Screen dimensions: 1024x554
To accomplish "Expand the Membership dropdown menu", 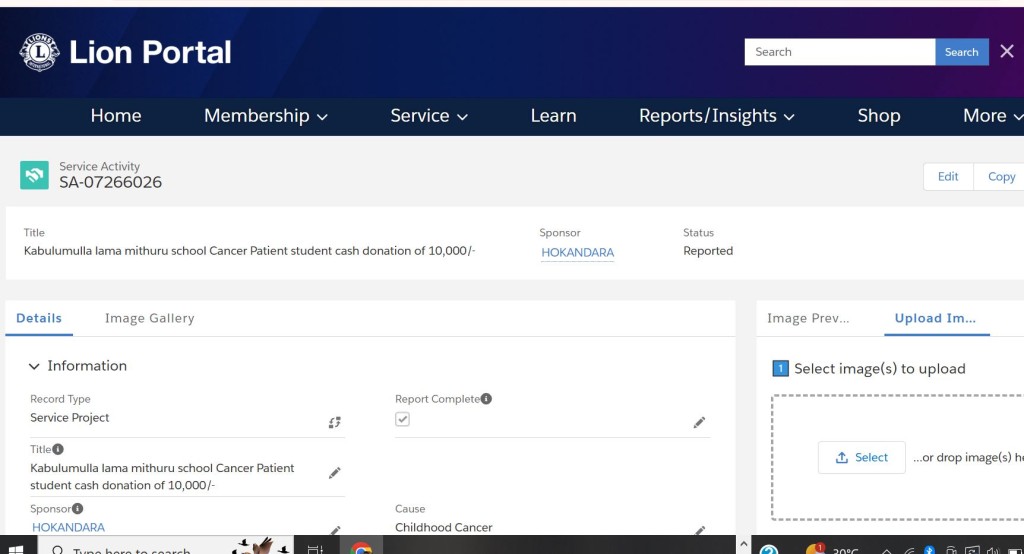I will click(x=266, y=116).
